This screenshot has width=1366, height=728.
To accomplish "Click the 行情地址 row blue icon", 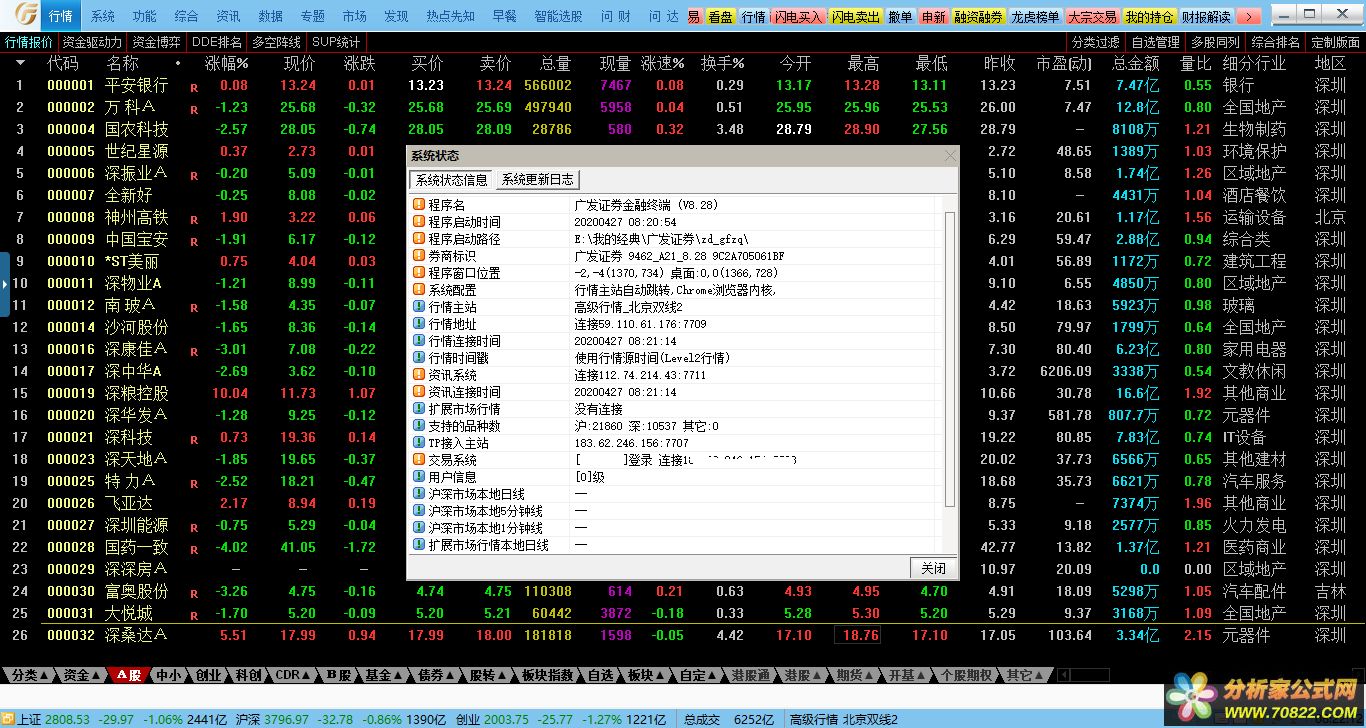I will (419, 324).
